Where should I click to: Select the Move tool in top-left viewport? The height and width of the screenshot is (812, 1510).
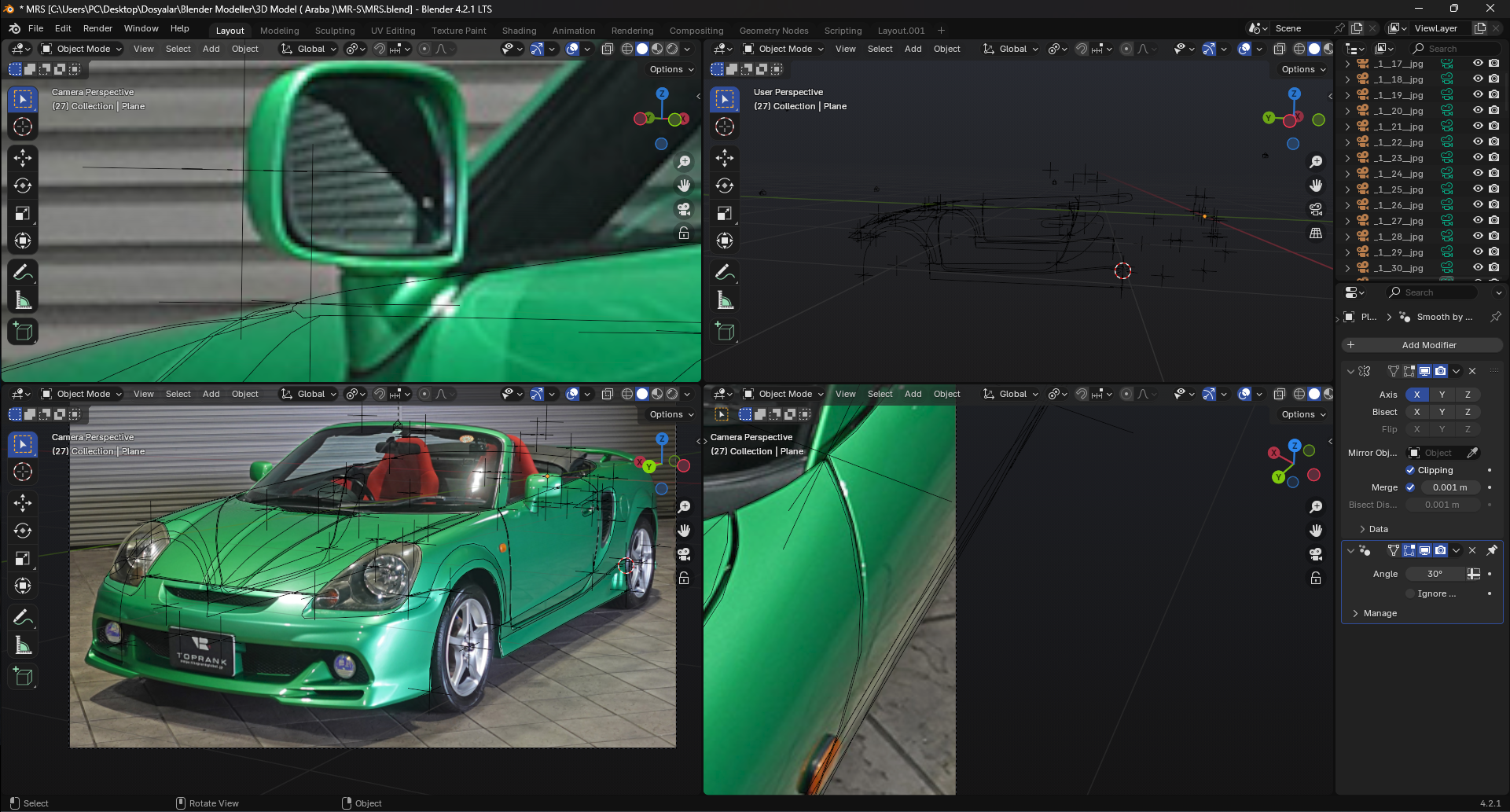coord(23,158)
